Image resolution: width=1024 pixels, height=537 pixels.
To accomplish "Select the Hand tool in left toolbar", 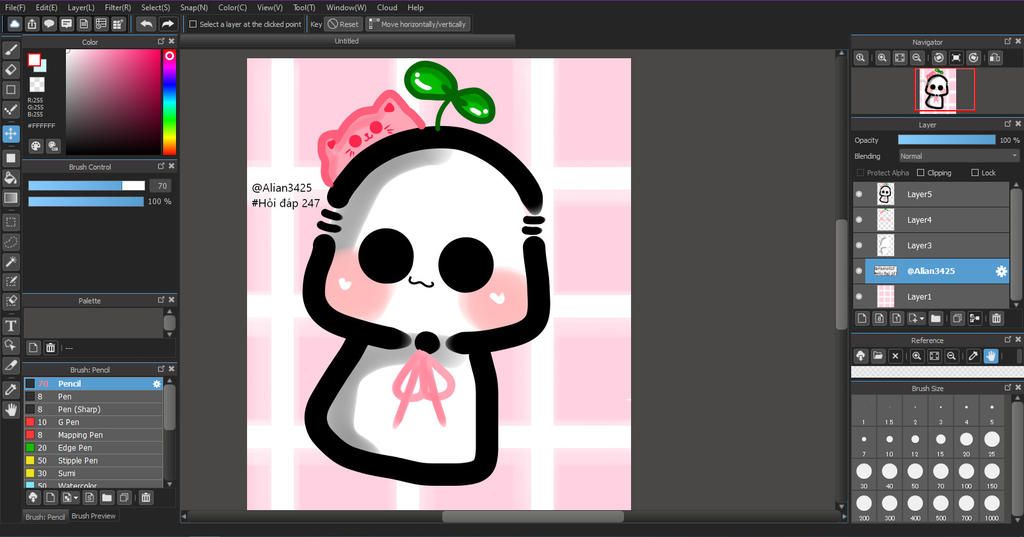I will 11,410.
